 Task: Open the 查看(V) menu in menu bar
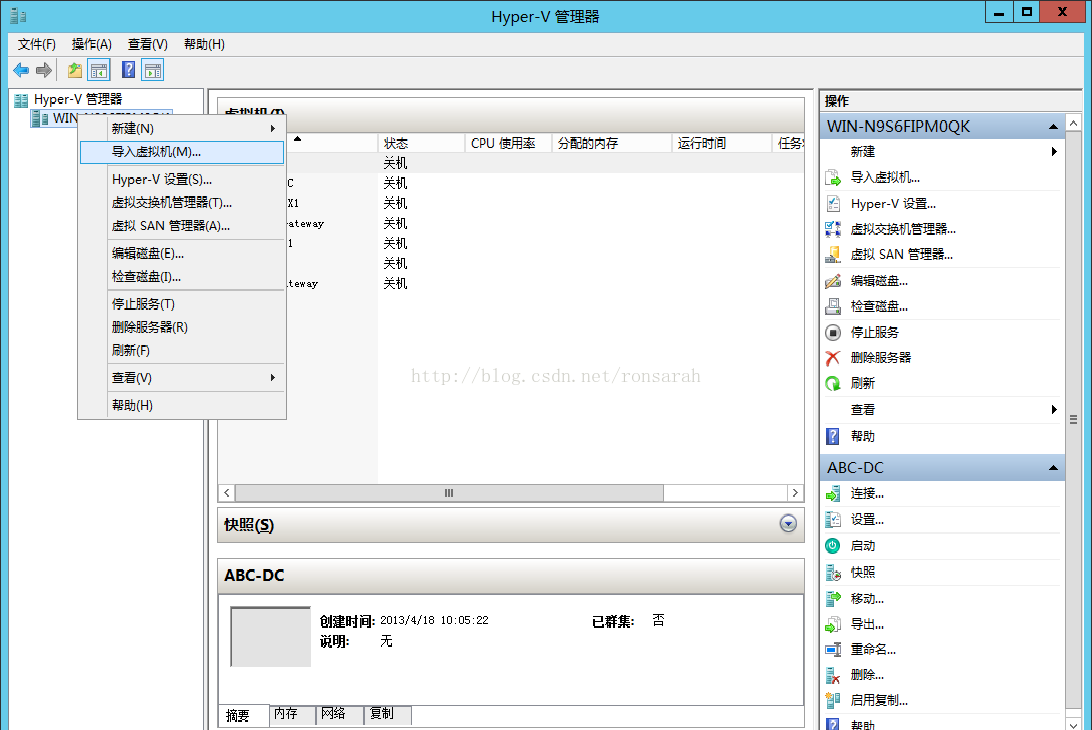point(148,44)
